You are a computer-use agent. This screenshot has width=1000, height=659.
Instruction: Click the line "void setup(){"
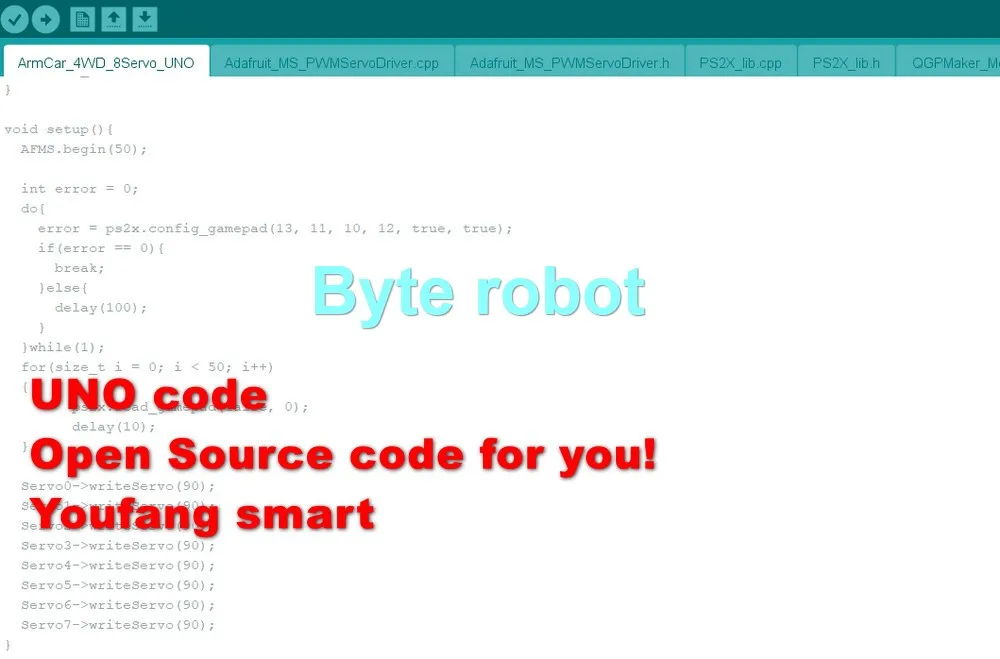click(59, 130)
